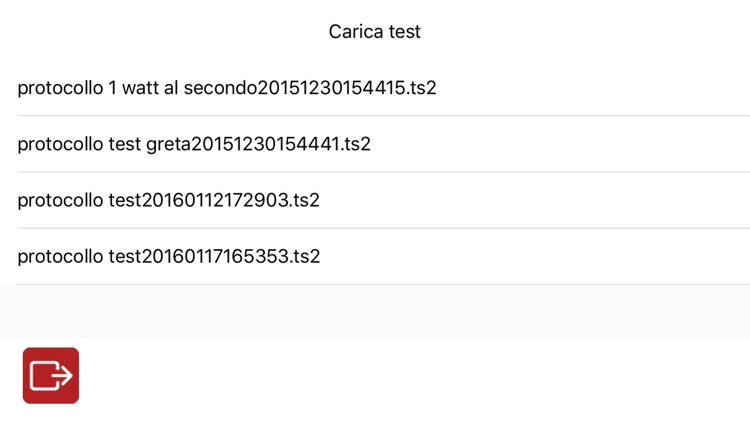Close the test list using the exit icon
The image size is (750, 422).
51,375
